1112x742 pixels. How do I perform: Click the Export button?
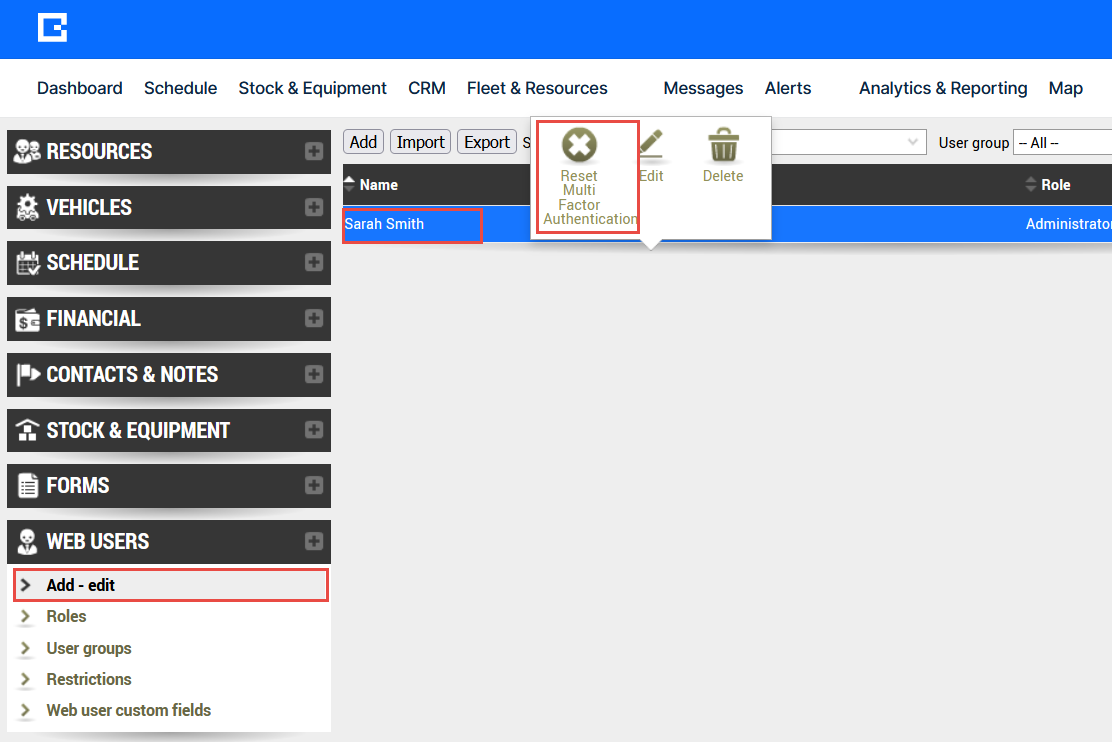[x=487, y=142]
